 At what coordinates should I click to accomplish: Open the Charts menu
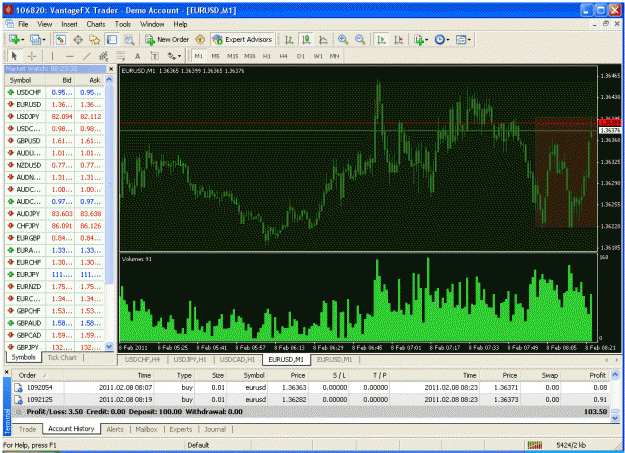click(96, 24)
